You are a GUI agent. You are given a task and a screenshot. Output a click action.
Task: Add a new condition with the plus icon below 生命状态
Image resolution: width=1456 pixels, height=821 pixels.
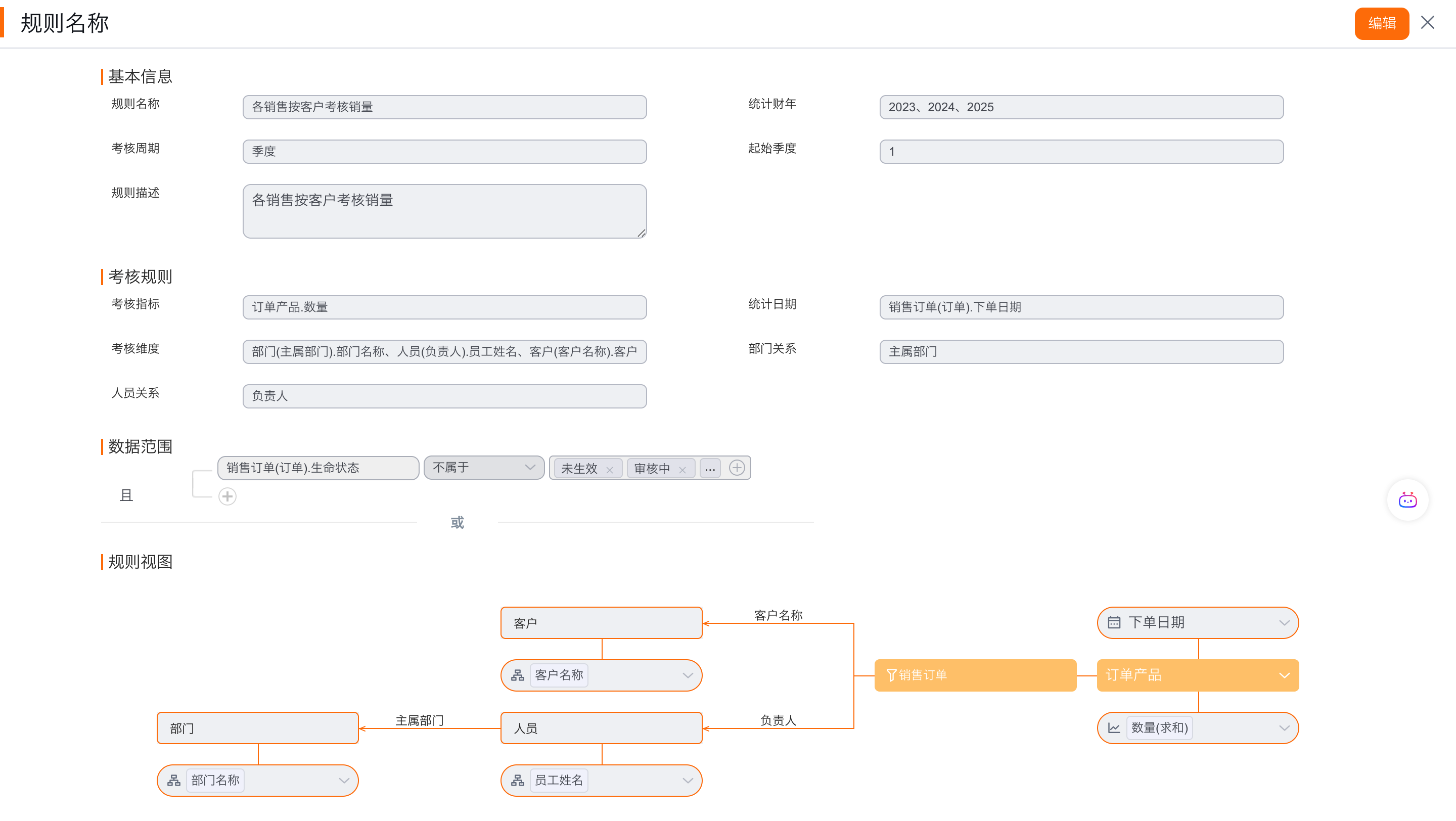[x=227, y=496]
